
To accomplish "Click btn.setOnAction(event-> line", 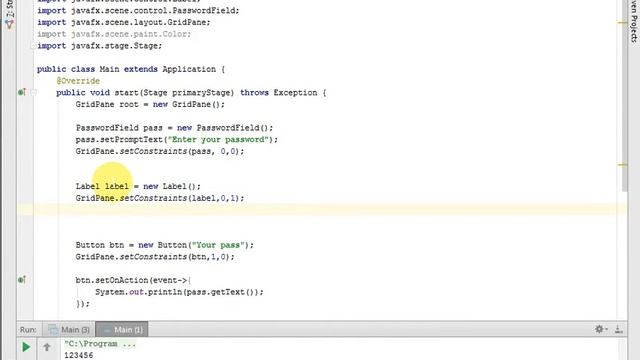I will point(133,280).
